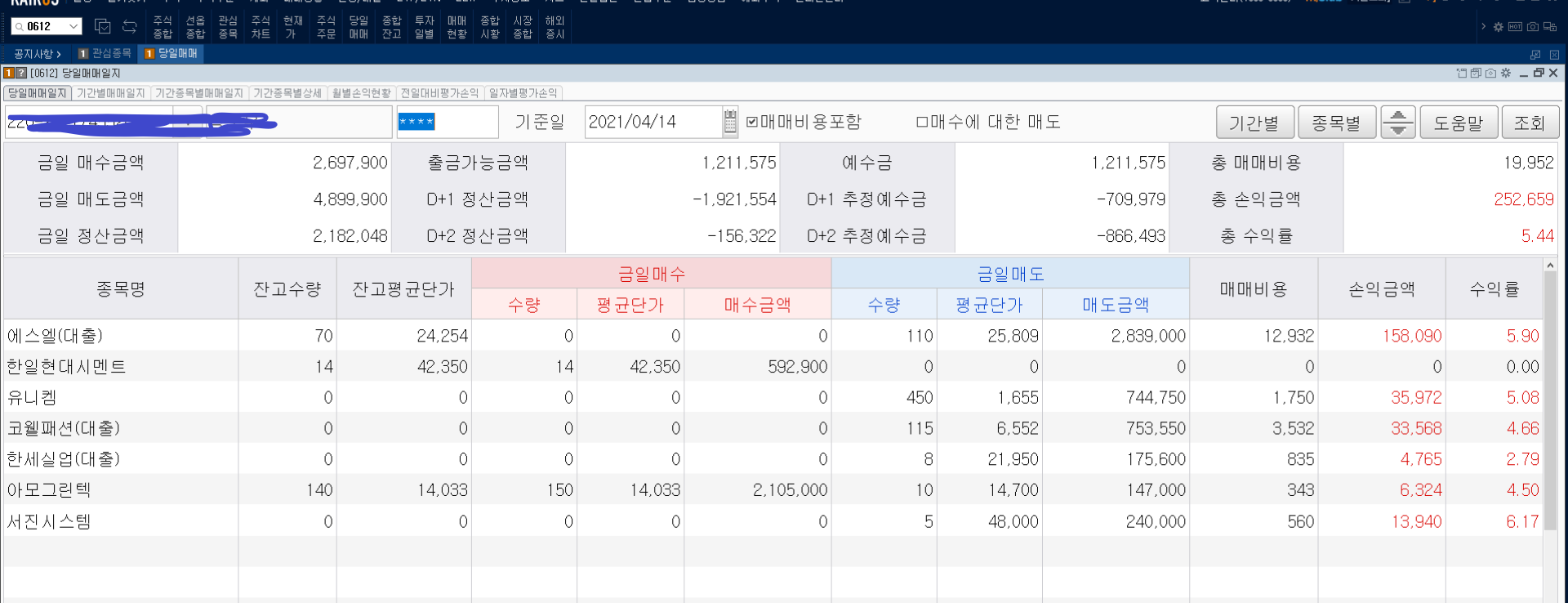Open 종합시황 from the toolbar
This screenshot has height=603, width=1568.
[490, 27]
